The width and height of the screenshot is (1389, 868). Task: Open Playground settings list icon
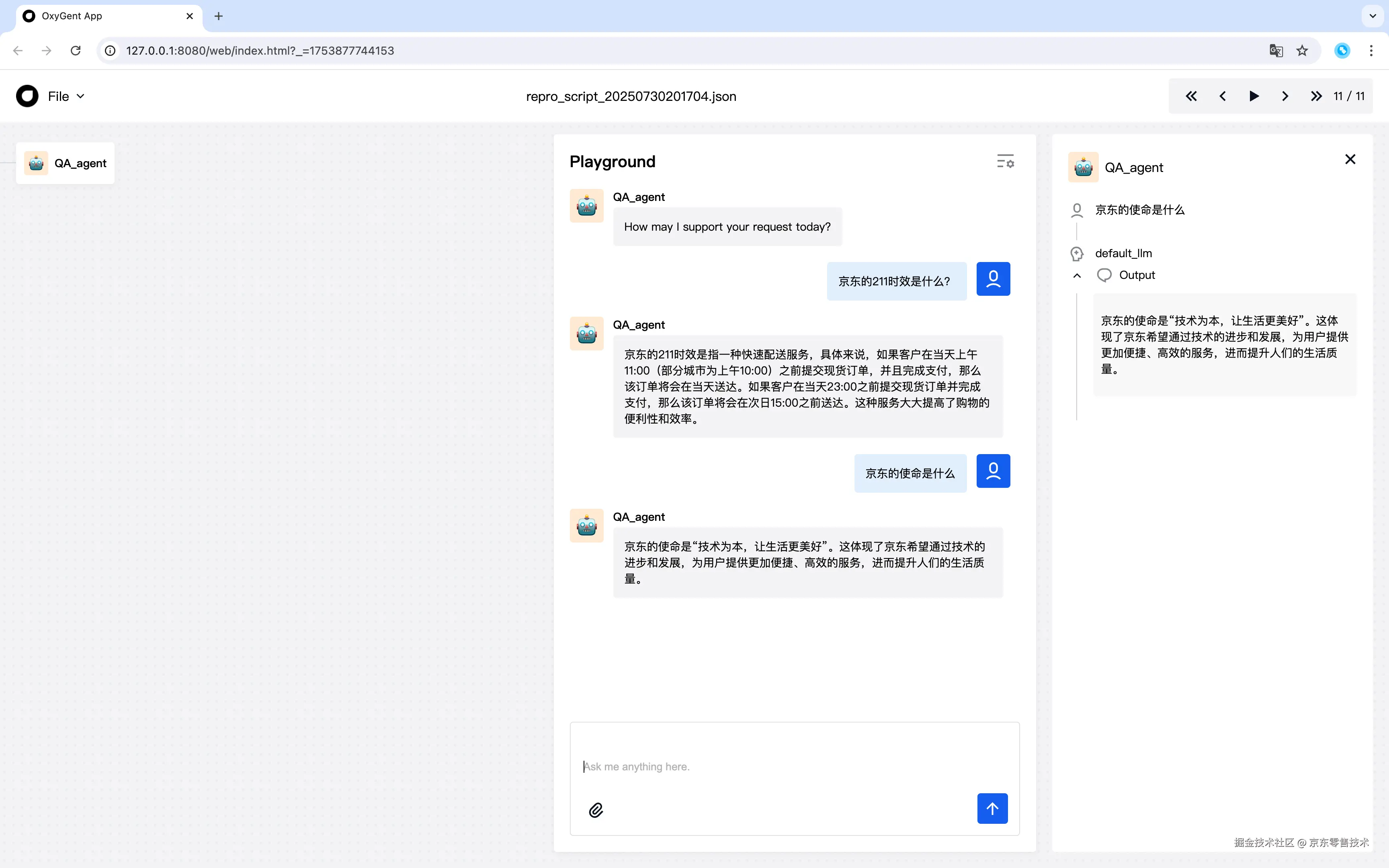[1005, 161]
